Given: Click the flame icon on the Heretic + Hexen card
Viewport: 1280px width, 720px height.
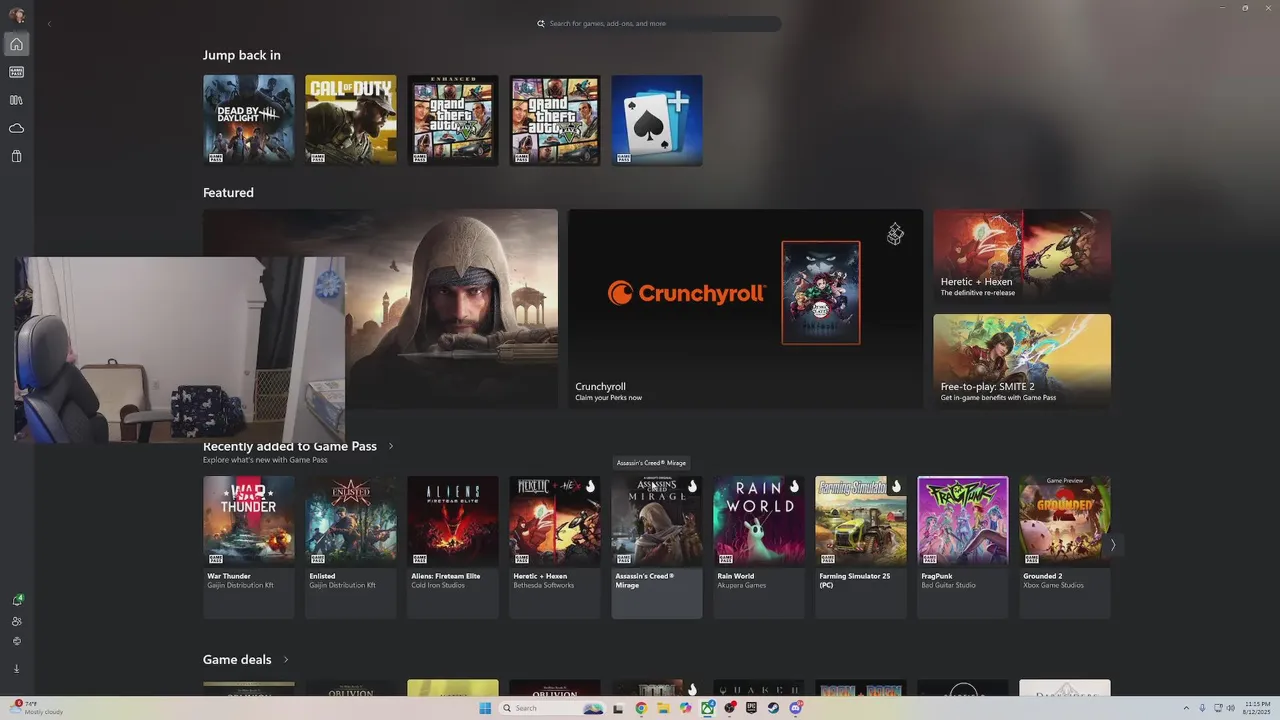Looking at the screenshot, I should [590, 486].
